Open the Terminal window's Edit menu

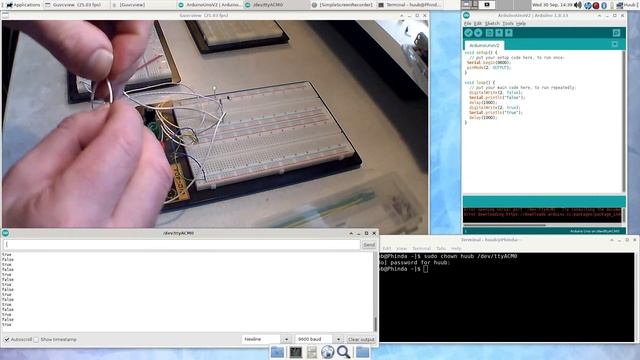pos(387,248)
